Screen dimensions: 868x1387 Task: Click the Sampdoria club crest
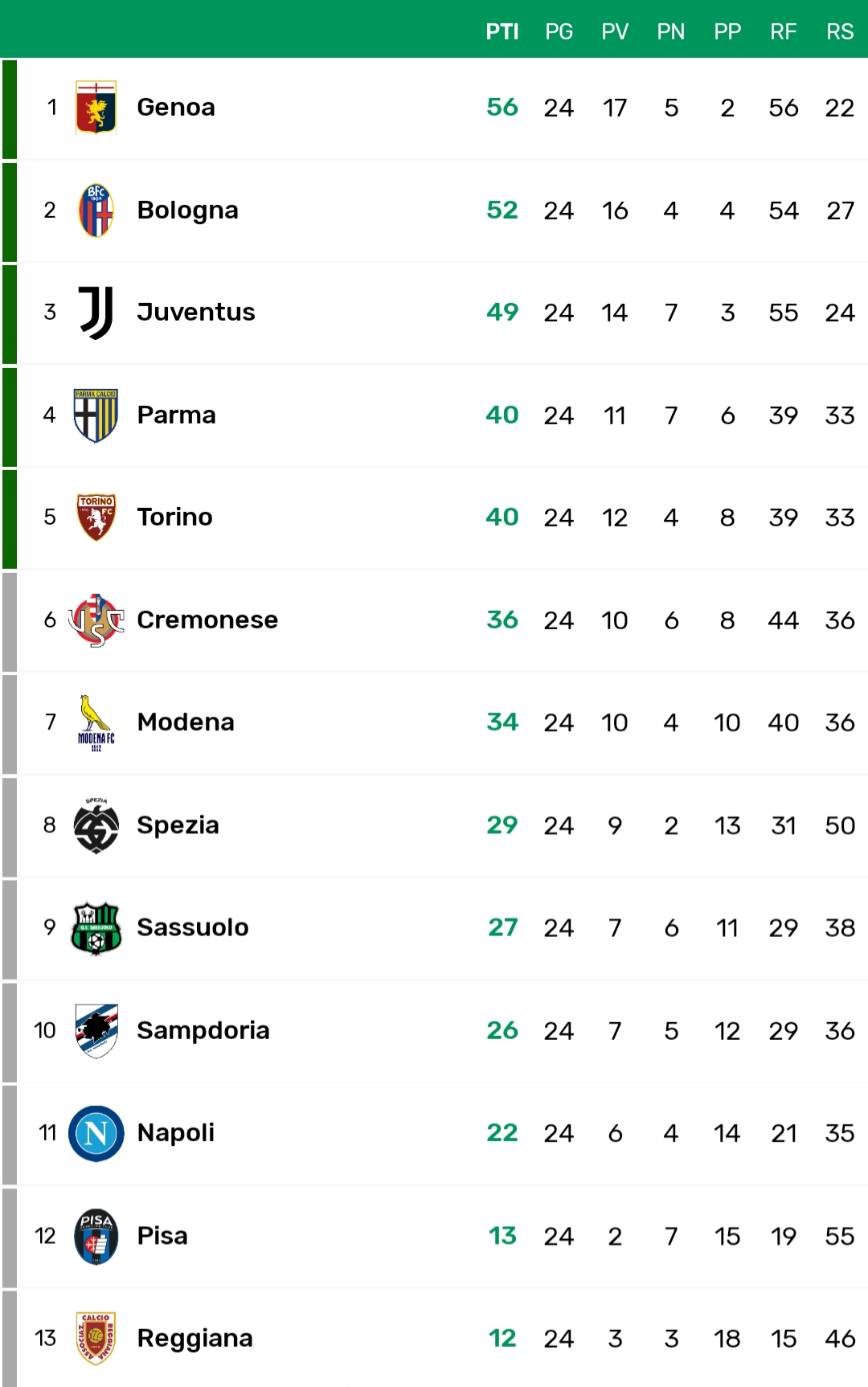[x=96, y=1031]
